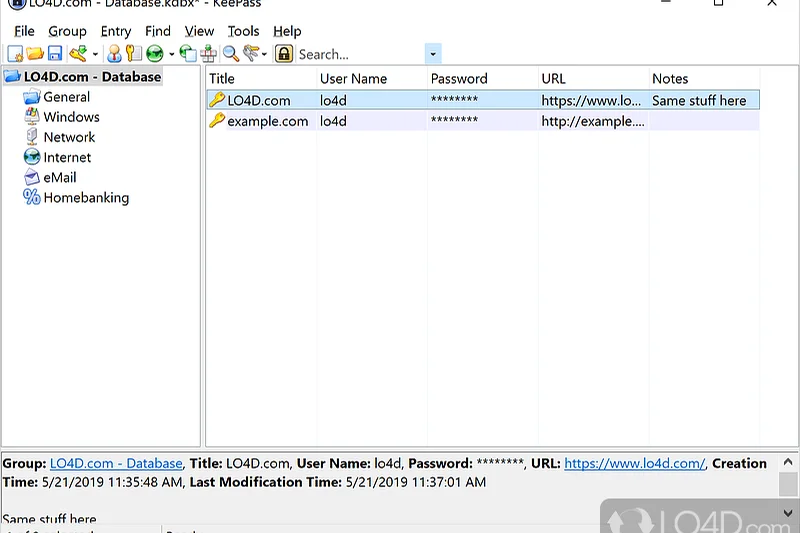Image resolution: width=800 pixels, height=533 pixels.
Task: Click the LO4D.com row URL cell
Action: [x=591, y=100]
